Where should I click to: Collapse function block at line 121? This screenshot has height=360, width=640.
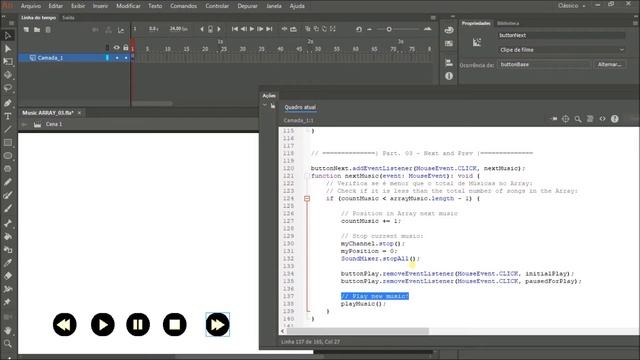pyautogui.click(x=307, y=176)
